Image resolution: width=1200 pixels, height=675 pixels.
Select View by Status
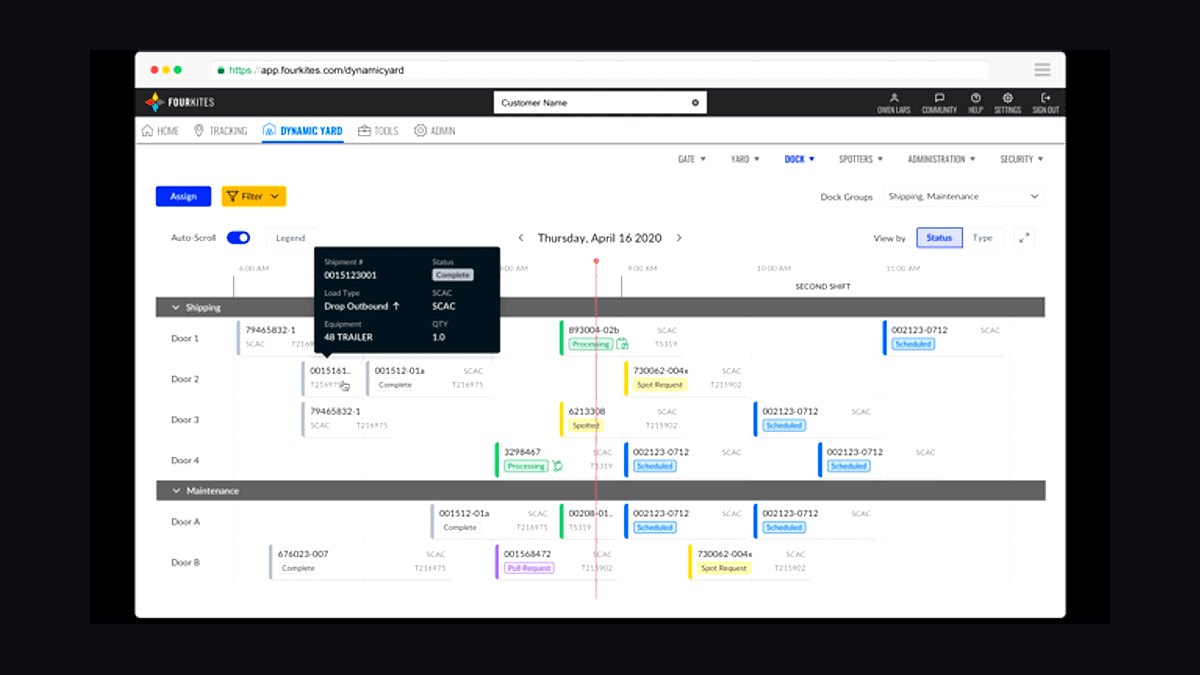939,238
